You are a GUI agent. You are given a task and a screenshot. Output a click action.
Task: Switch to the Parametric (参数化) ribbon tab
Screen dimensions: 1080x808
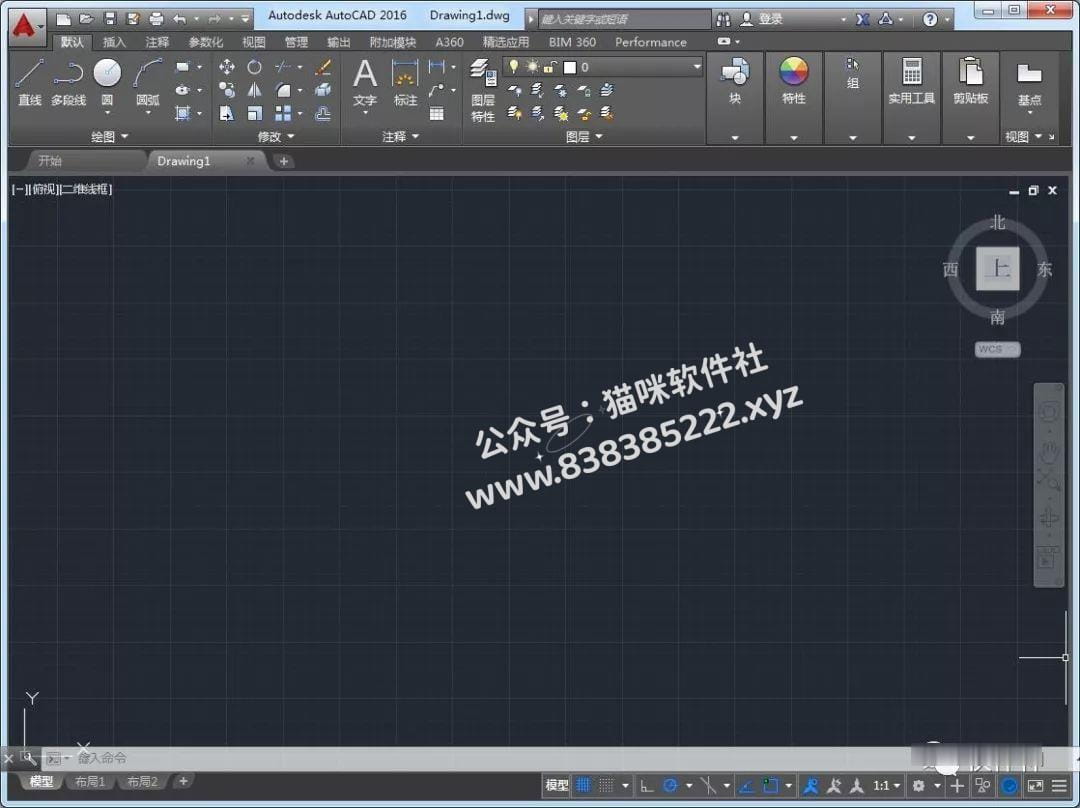(205, 42)
